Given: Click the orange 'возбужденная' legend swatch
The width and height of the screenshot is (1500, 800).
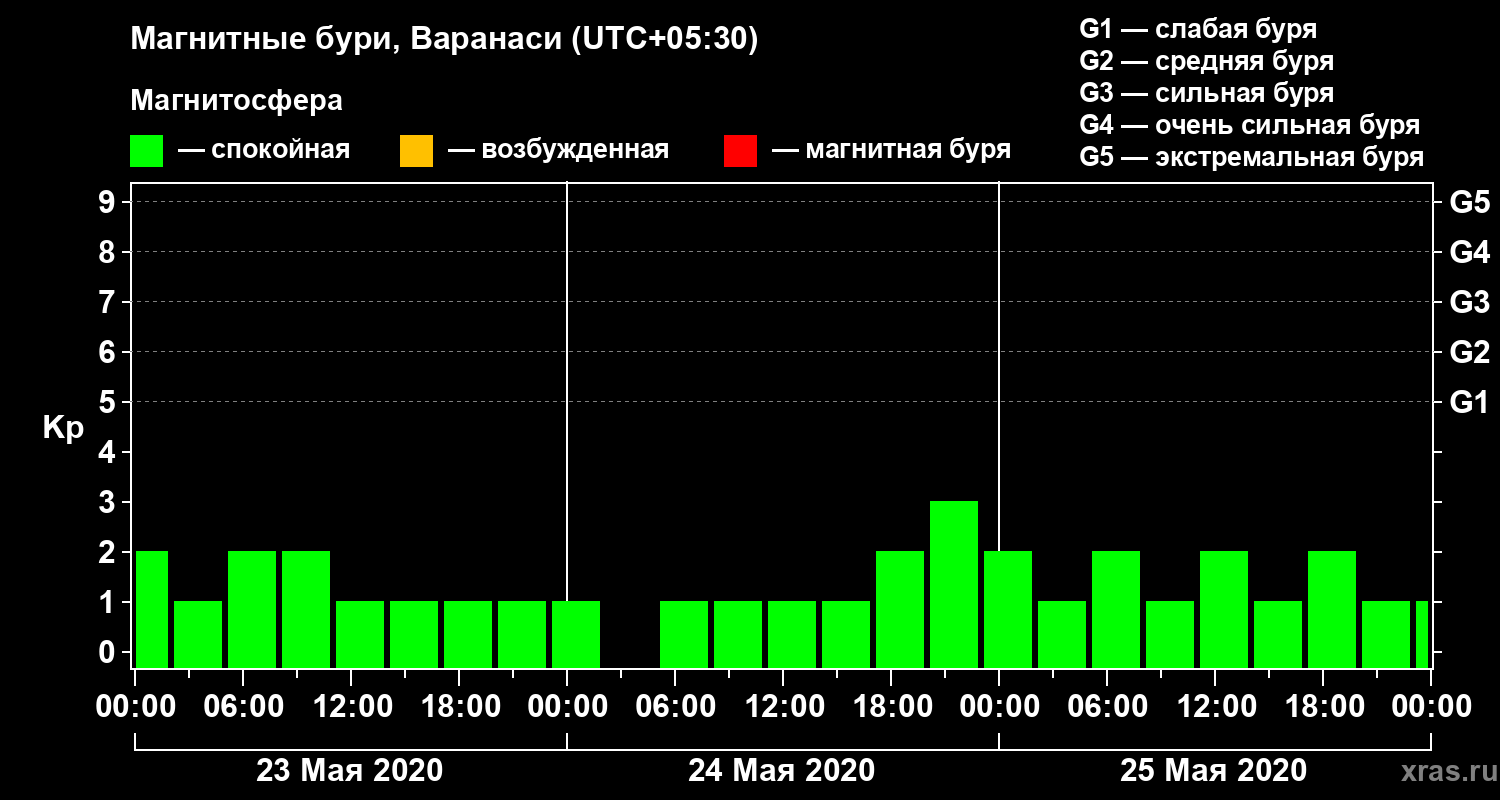Looking at the screenshot, I should [x=416, y=151].
